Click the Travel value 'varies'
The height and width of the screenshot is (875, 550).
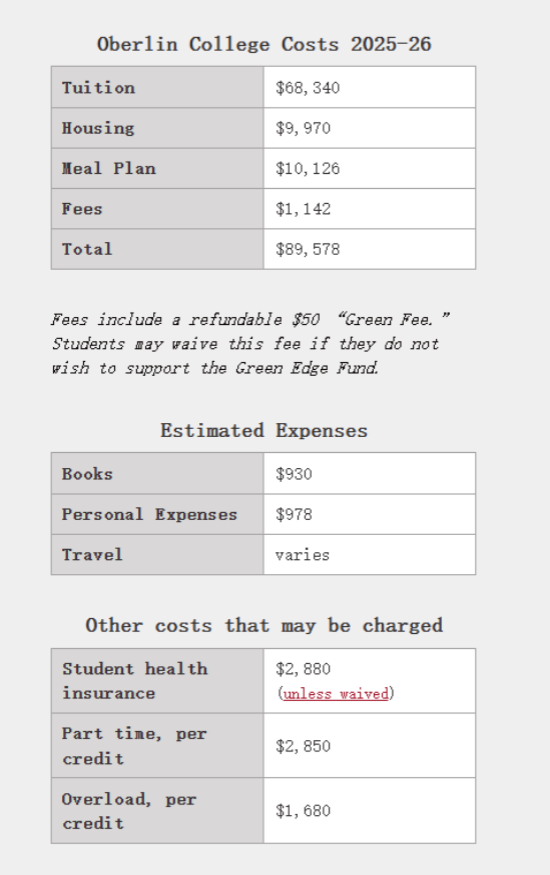point(302,555)
